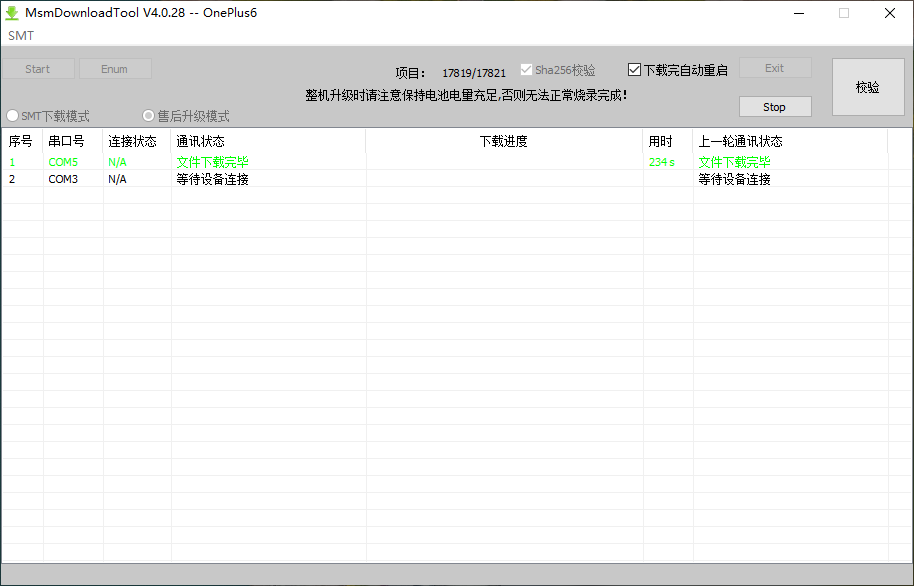This screenshot has width=914, height=586.
Task: Click the battery warning message text
Action: coord(466,95)
